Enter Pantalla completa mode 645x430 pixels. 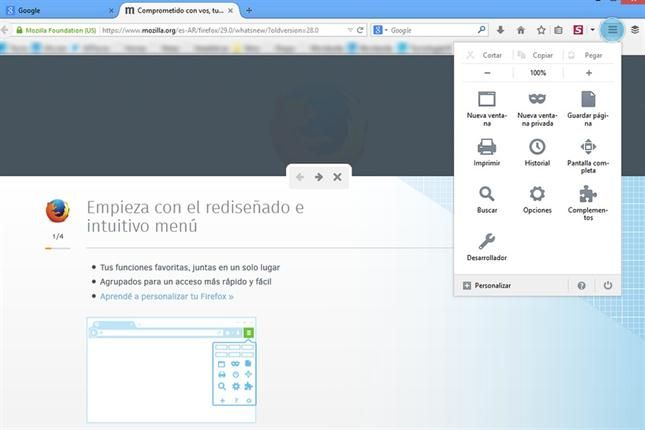click(x=588, y=156)
